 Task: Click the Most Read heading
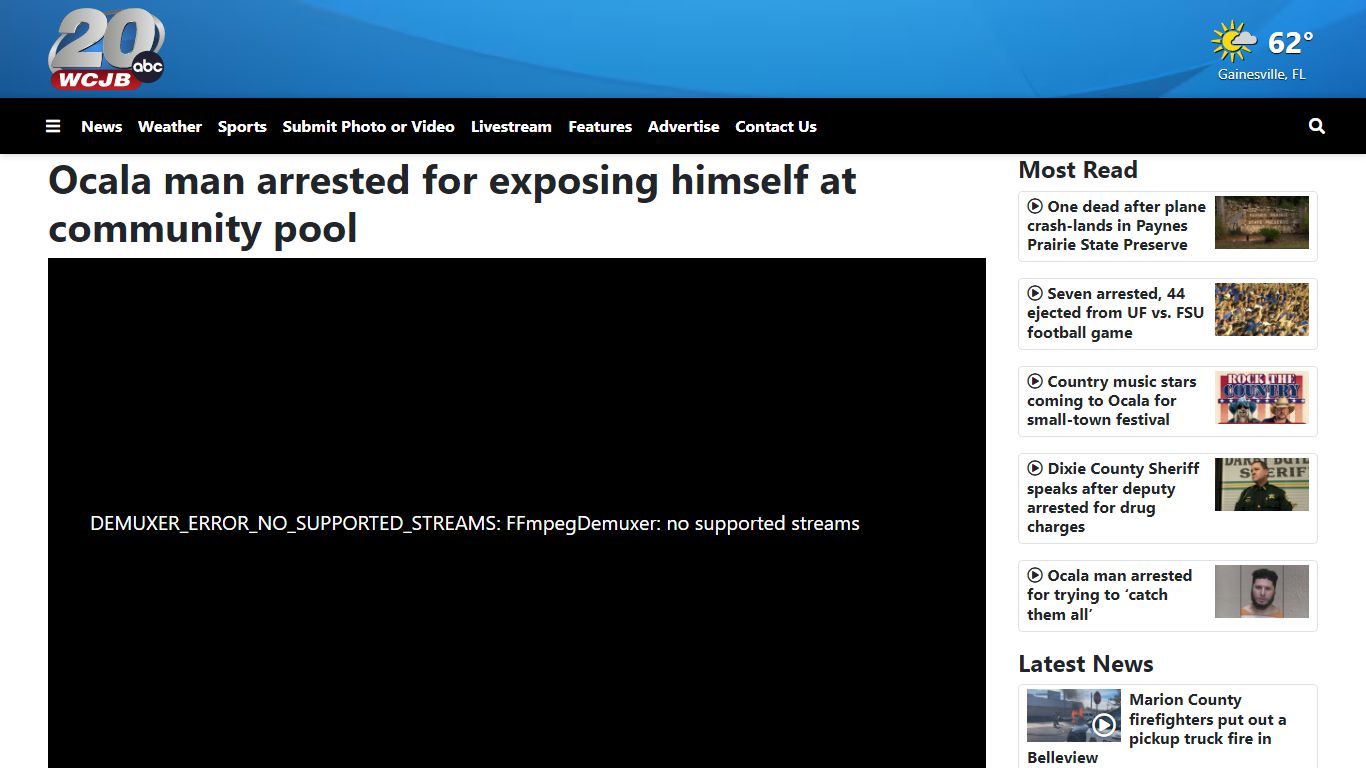tap(1078, 170)
